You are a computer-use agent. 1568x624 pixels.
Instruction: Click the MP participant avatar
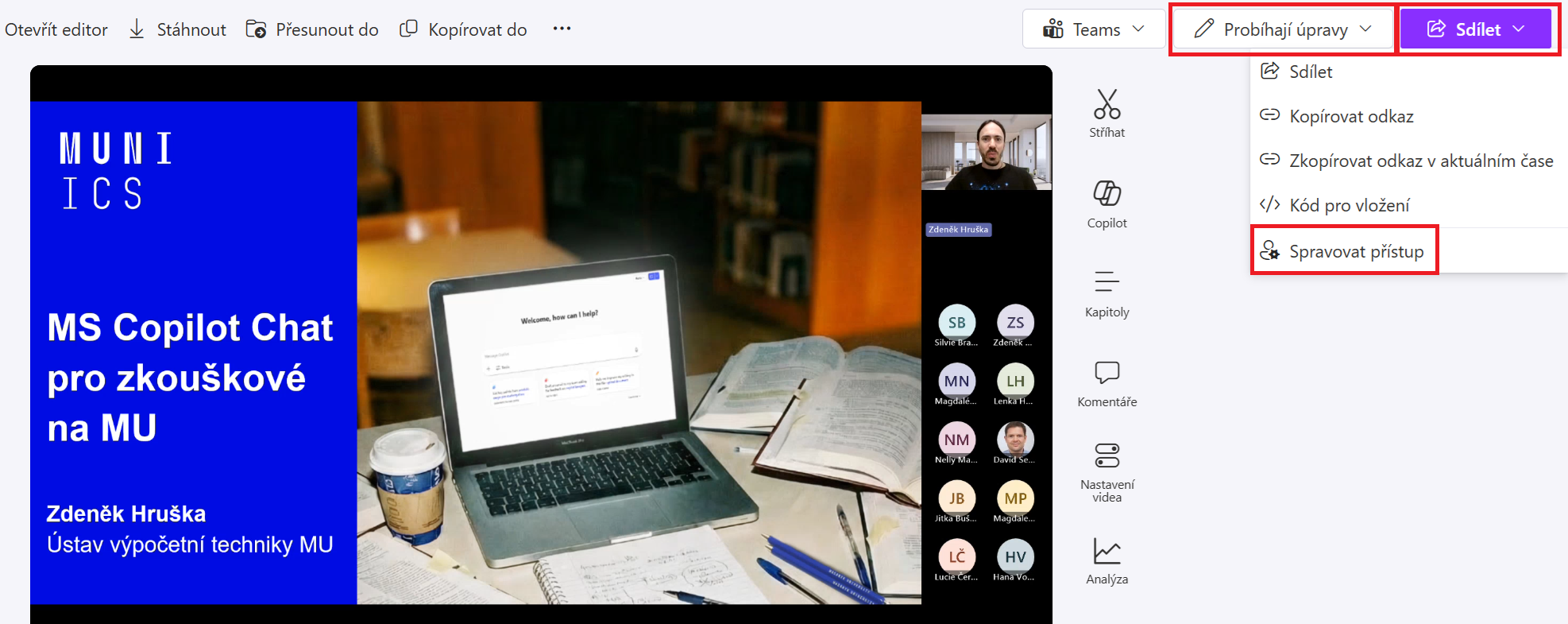coord(1015,498)
